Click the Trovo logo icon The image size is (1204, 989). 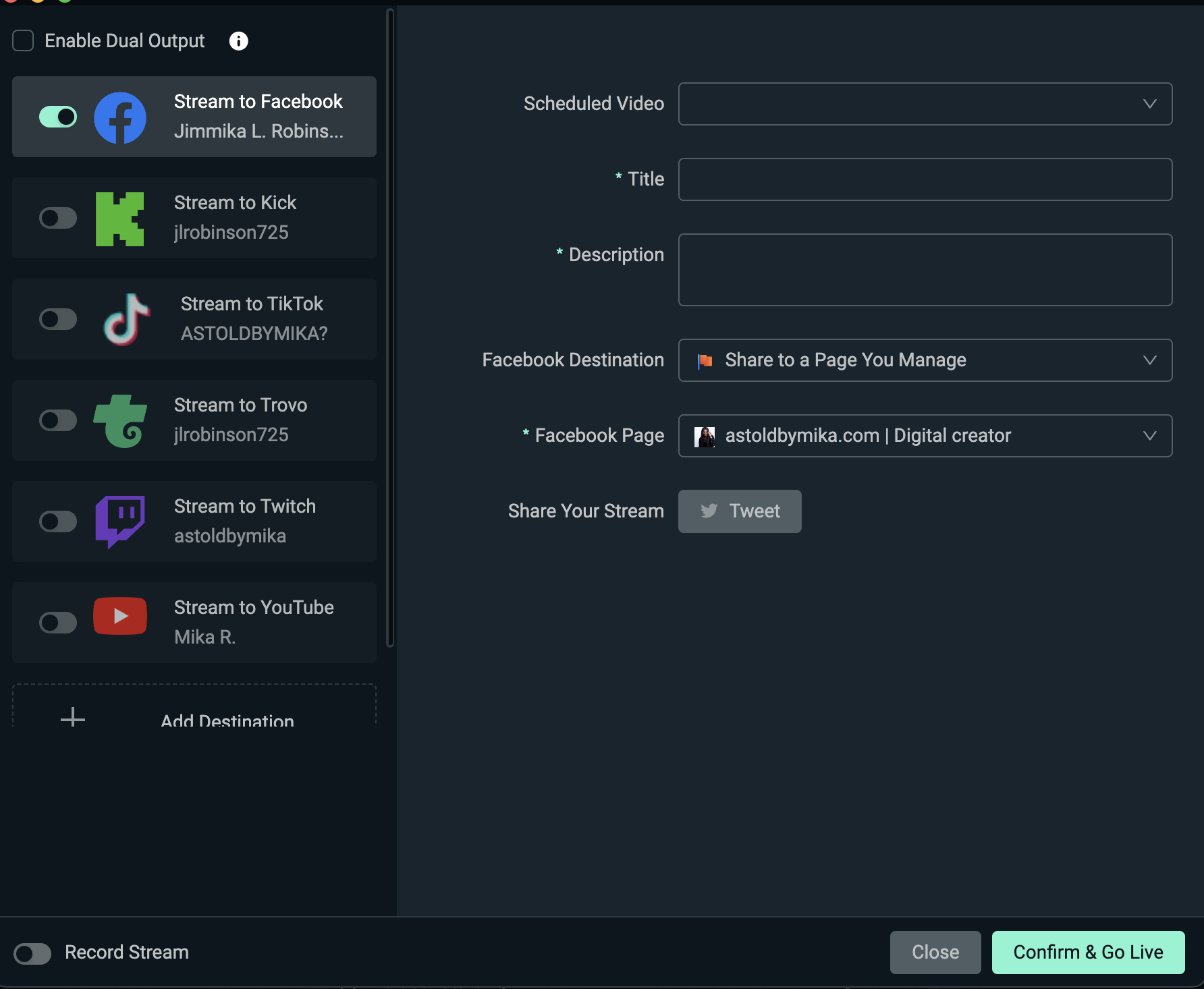point(120,421)
